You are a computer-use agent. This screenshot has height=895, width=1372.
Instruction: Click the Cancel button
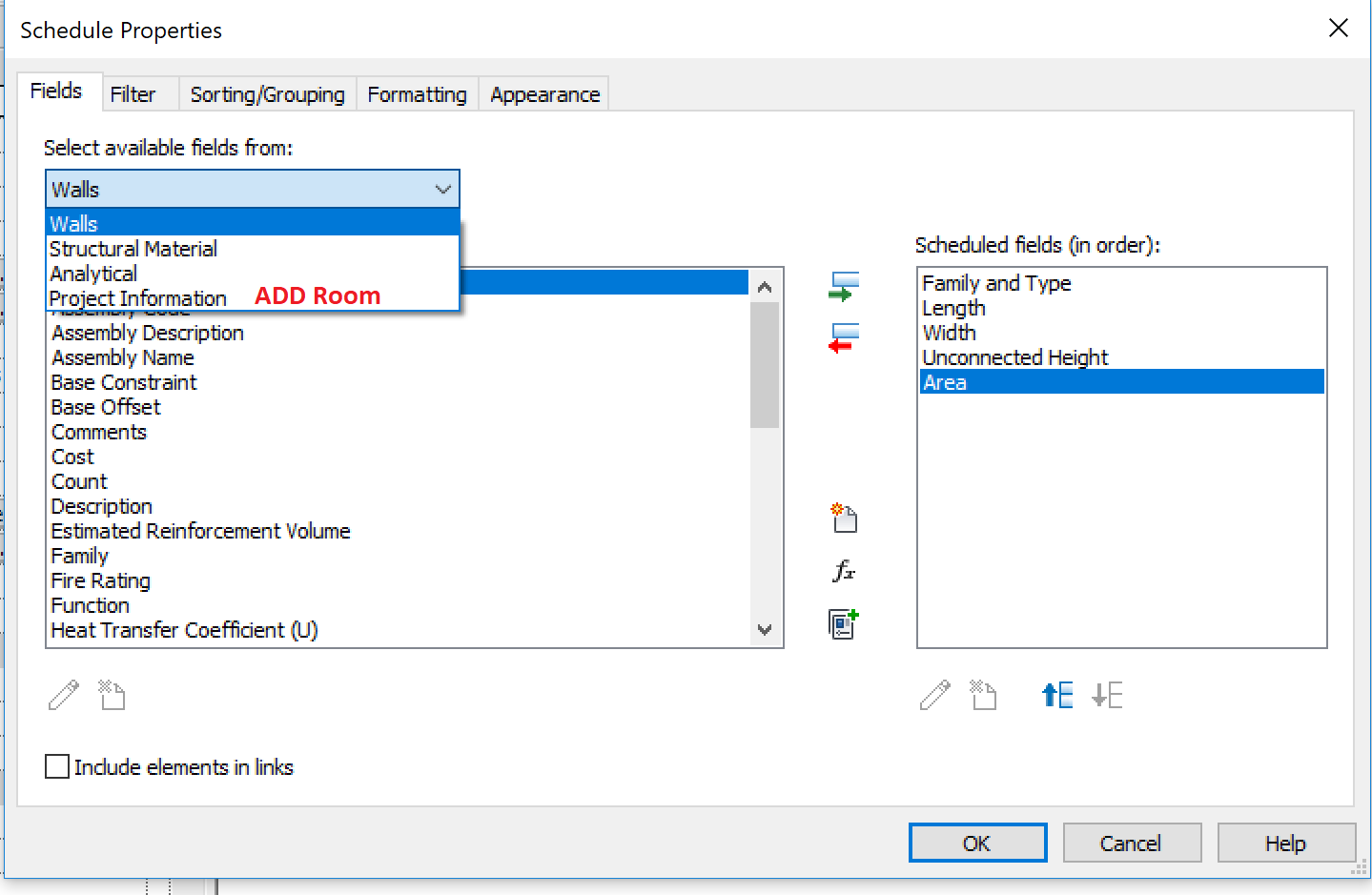point(1132,843)
